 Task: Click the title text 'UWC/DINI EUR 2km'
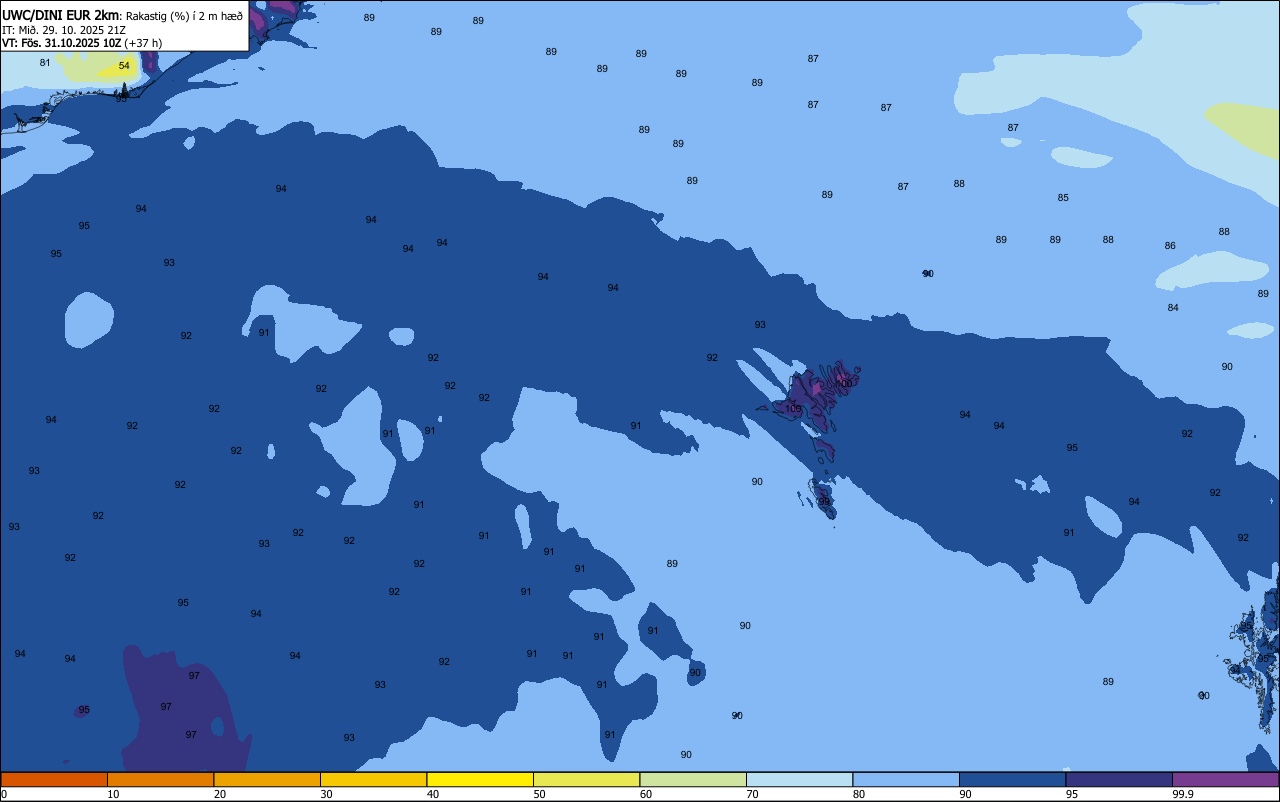coord(60,15)
